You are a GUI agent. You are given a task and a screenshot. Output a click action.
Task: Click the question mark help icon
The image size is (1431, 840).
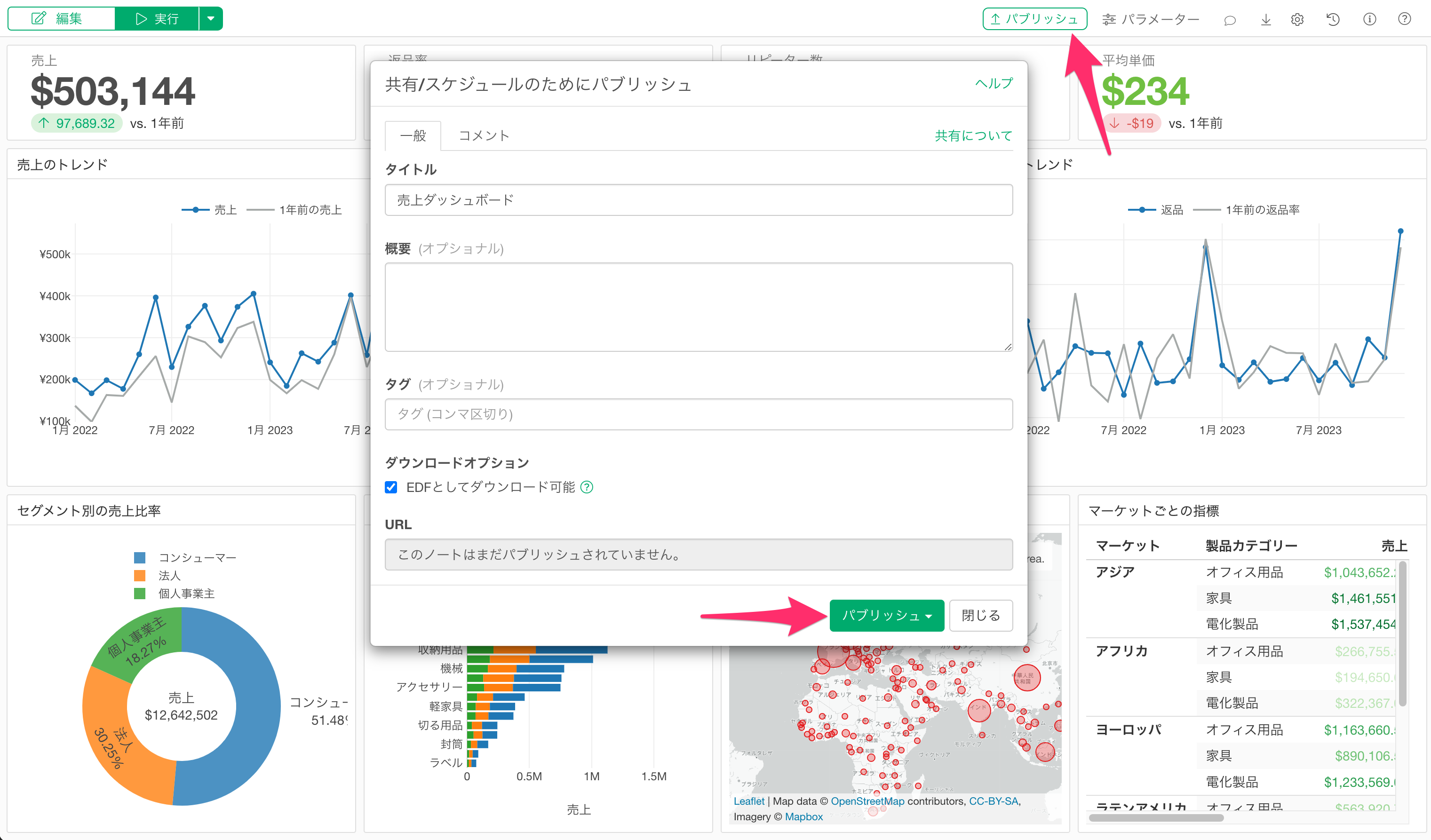click(x=1404, y=20)
